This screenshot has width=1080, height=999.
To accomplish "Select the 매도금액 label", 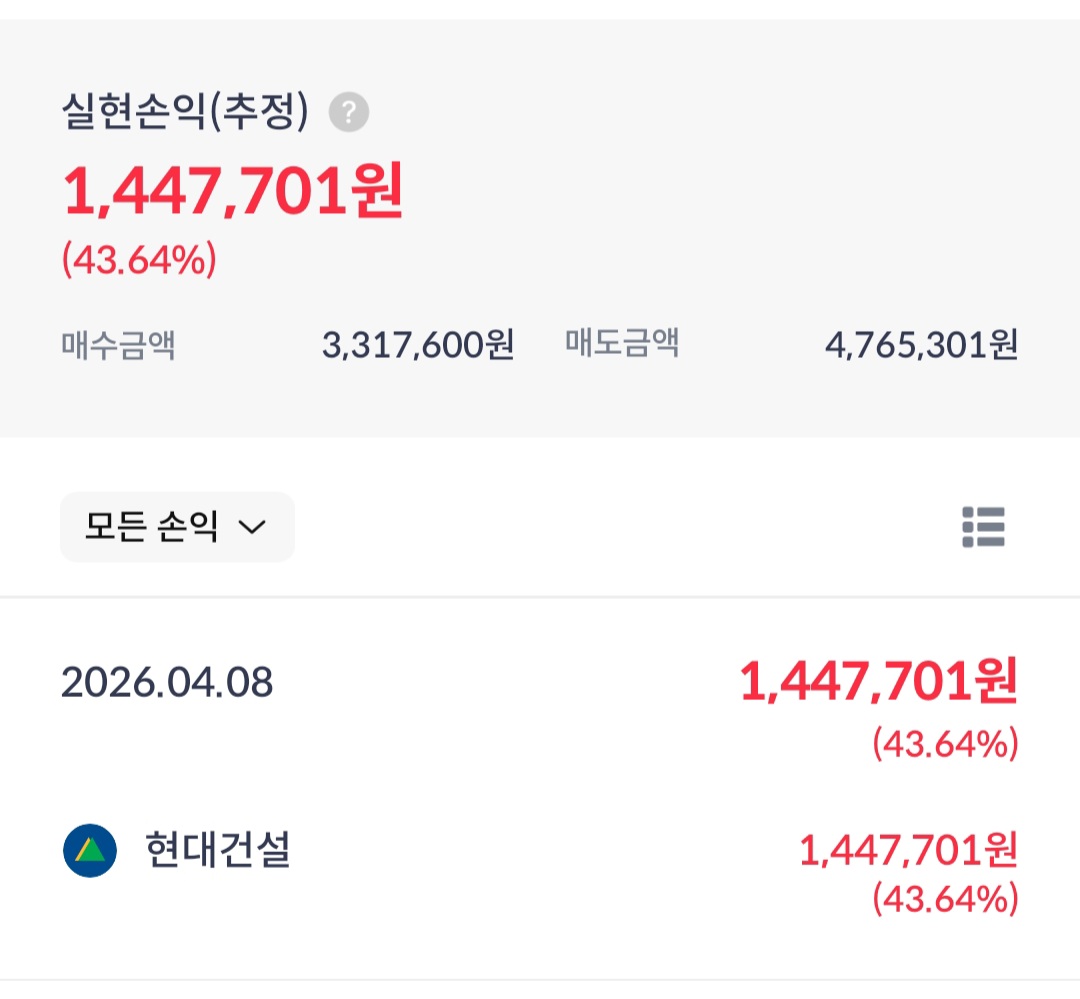I will click(x=622, y=344).
